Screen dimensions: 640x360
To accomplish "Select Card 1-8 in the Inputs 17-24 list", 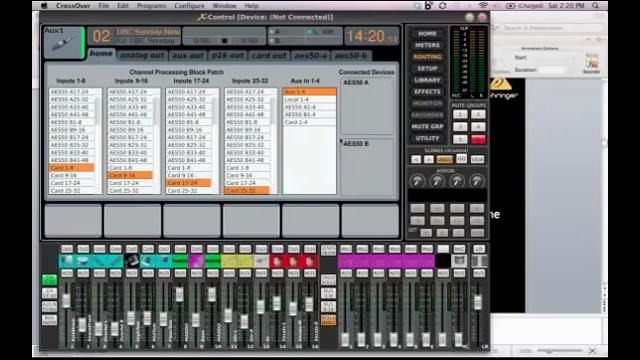I will point(188,168).
